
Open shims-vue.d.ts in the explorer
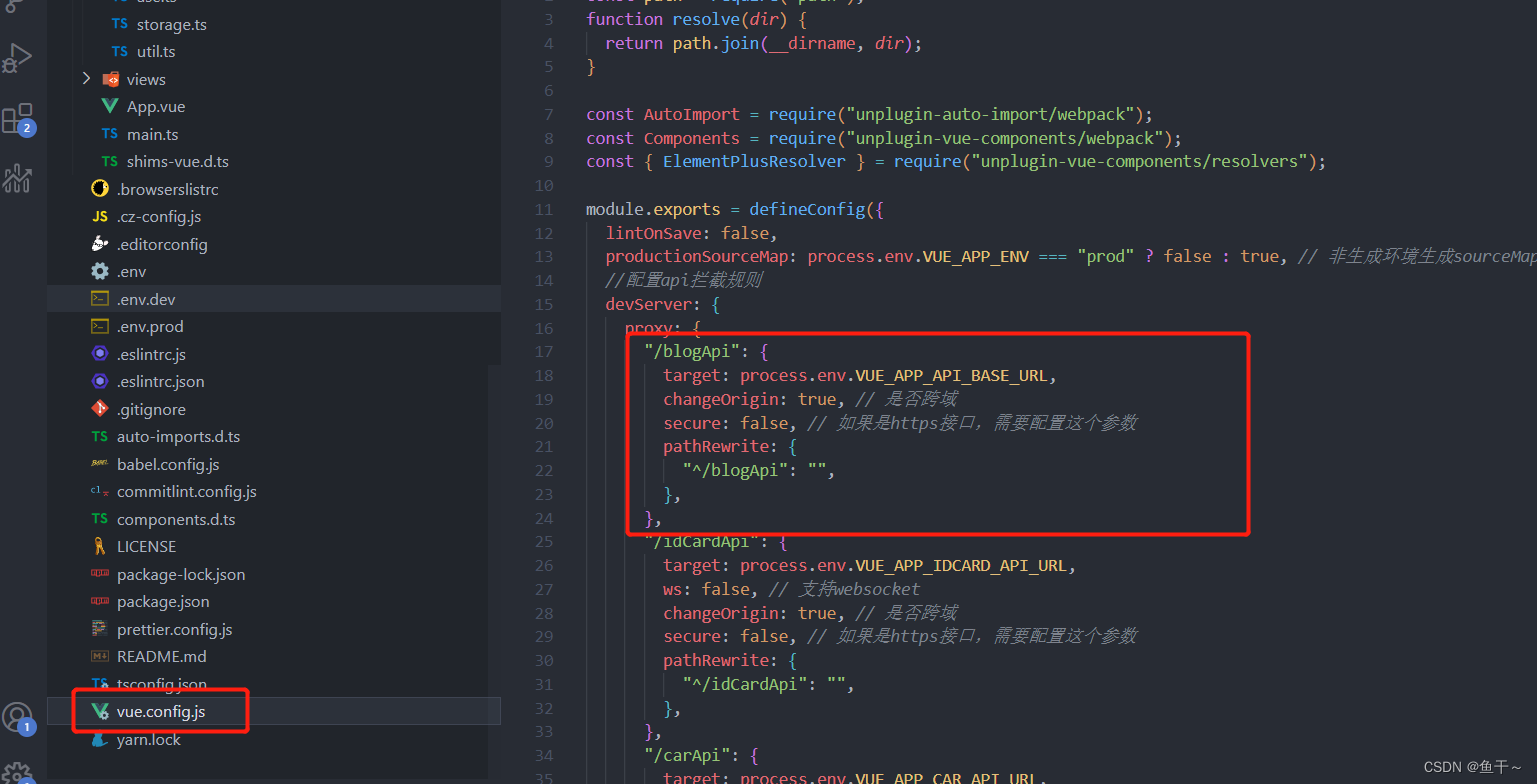178,161
